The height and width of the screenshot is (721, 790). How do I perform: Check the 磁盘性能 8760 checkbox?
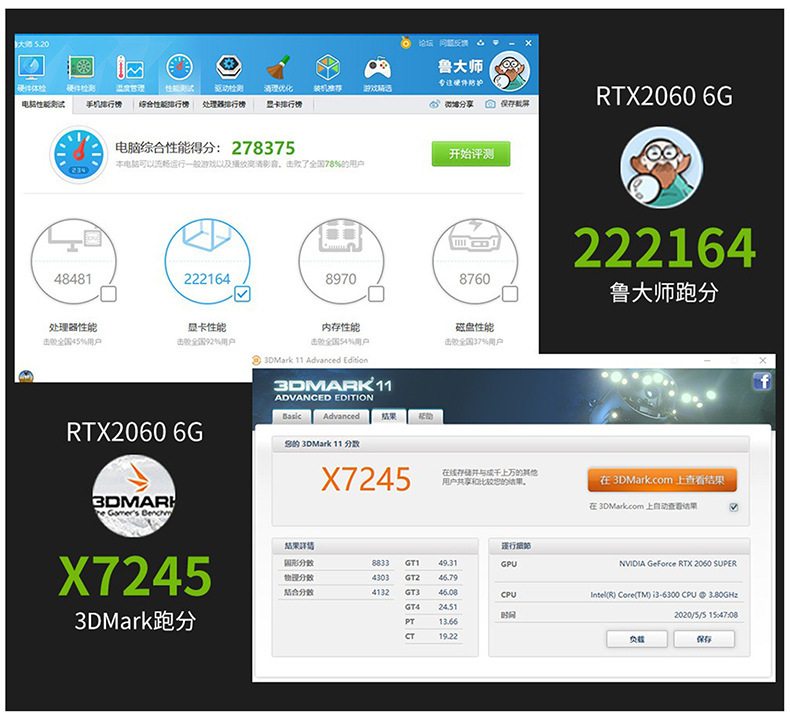[510, 294]
